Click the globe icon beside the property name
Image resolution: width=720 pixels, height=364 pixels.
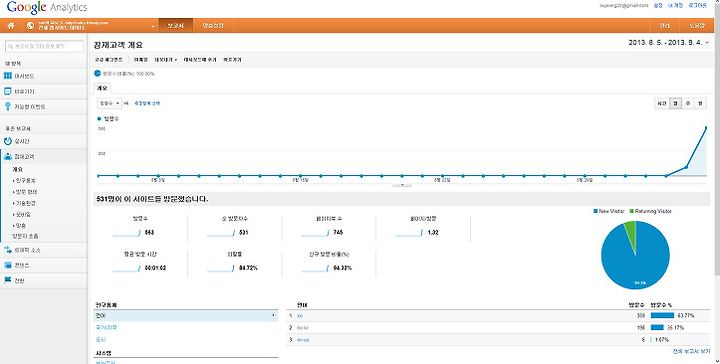coord(30,26)
